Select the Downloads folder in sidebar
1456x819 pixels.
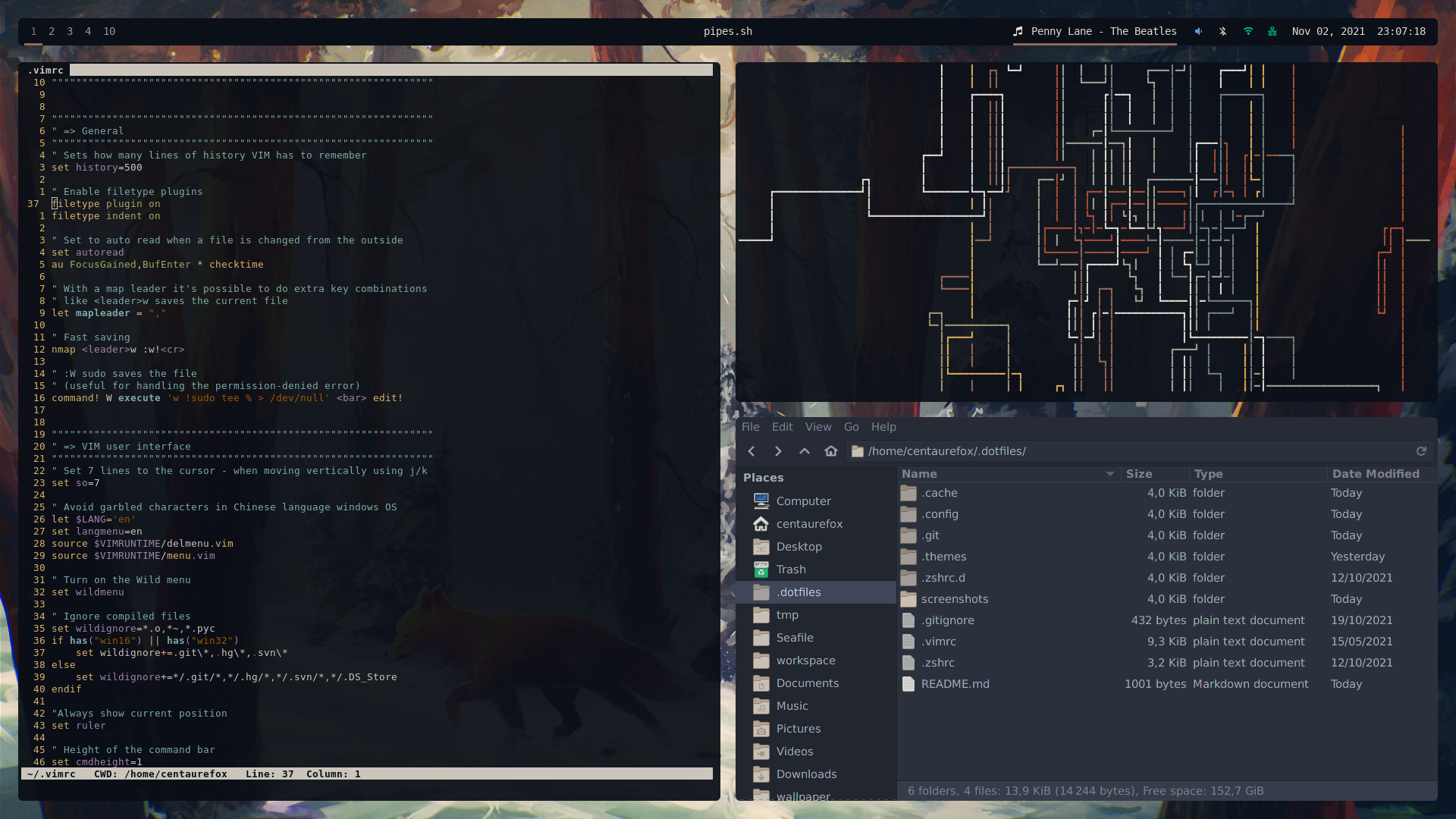pyautogui.click(x=806, y=774)
